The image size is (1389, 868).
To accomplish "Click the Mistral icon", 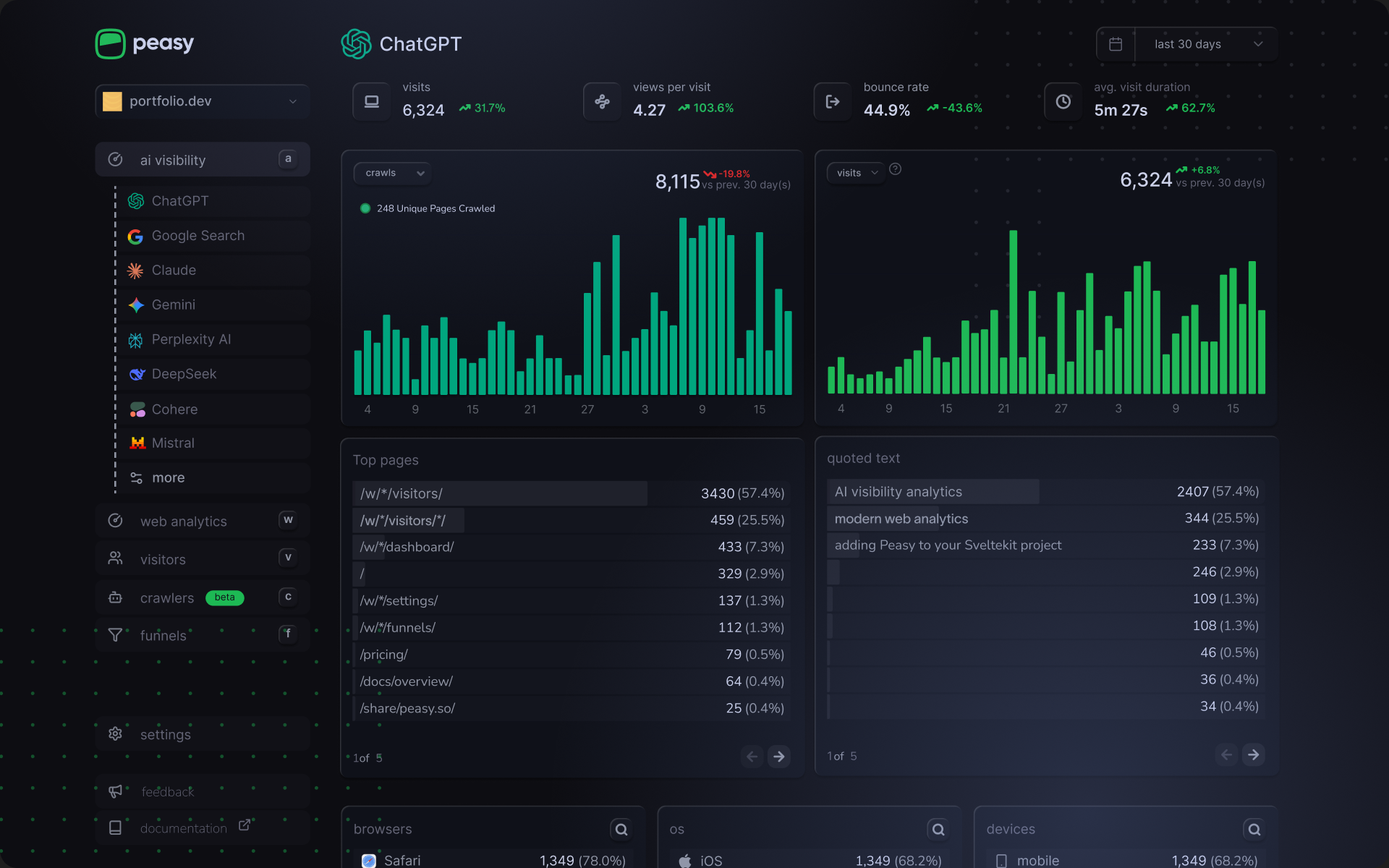I will coord(135,443).
